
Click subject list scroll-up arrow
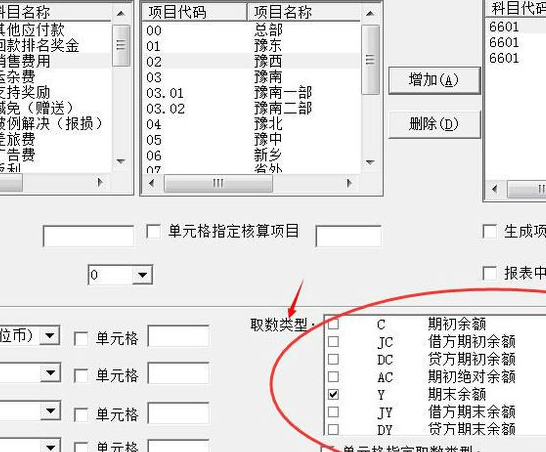121,14
